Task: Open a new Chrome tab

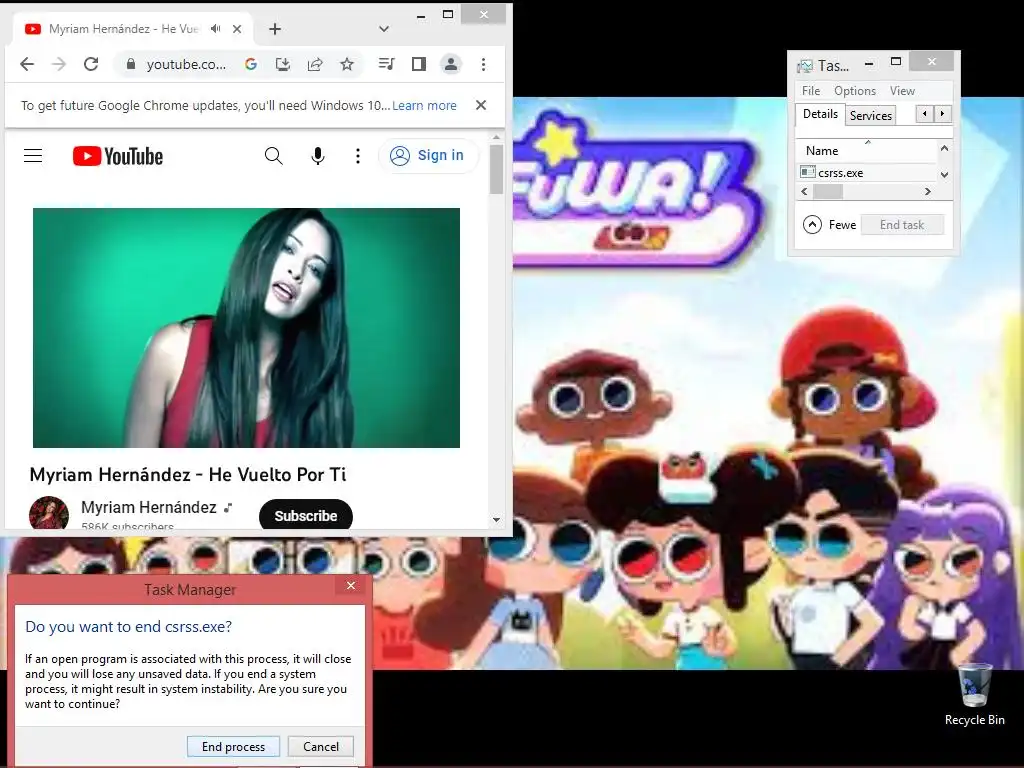Action: coord(275,29)
